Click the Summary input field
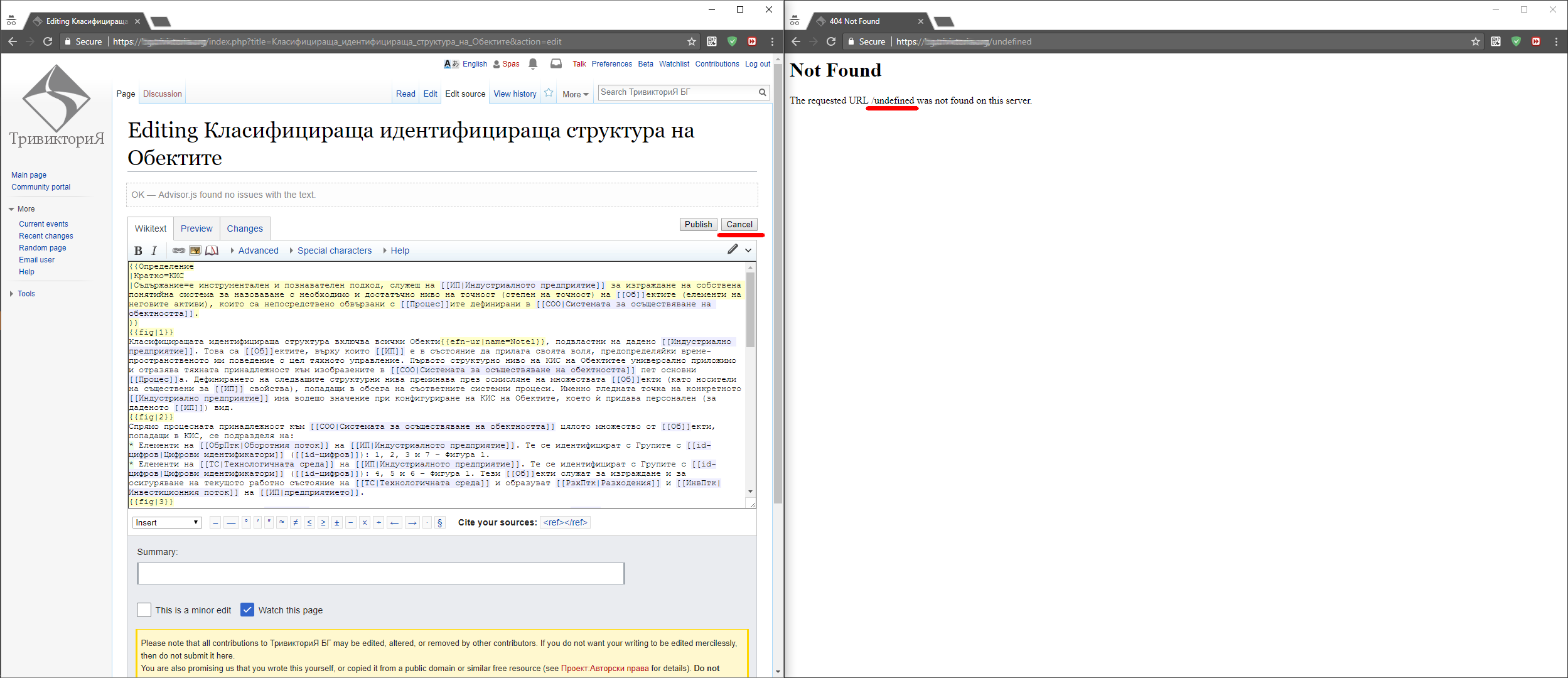Screen dimensions: 1568x678 [381, 573]
